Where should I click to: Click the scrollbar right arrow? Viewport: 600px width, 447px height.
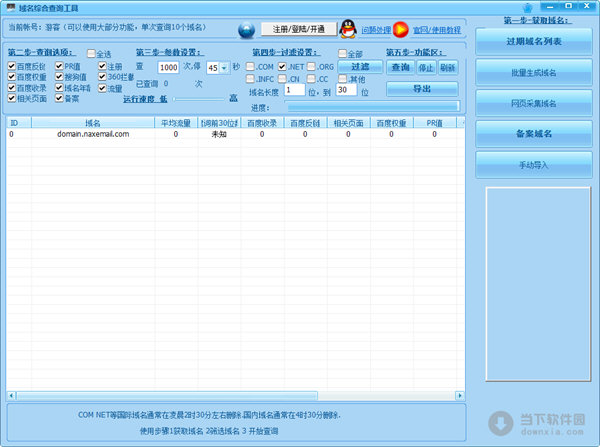click(460, 395)
